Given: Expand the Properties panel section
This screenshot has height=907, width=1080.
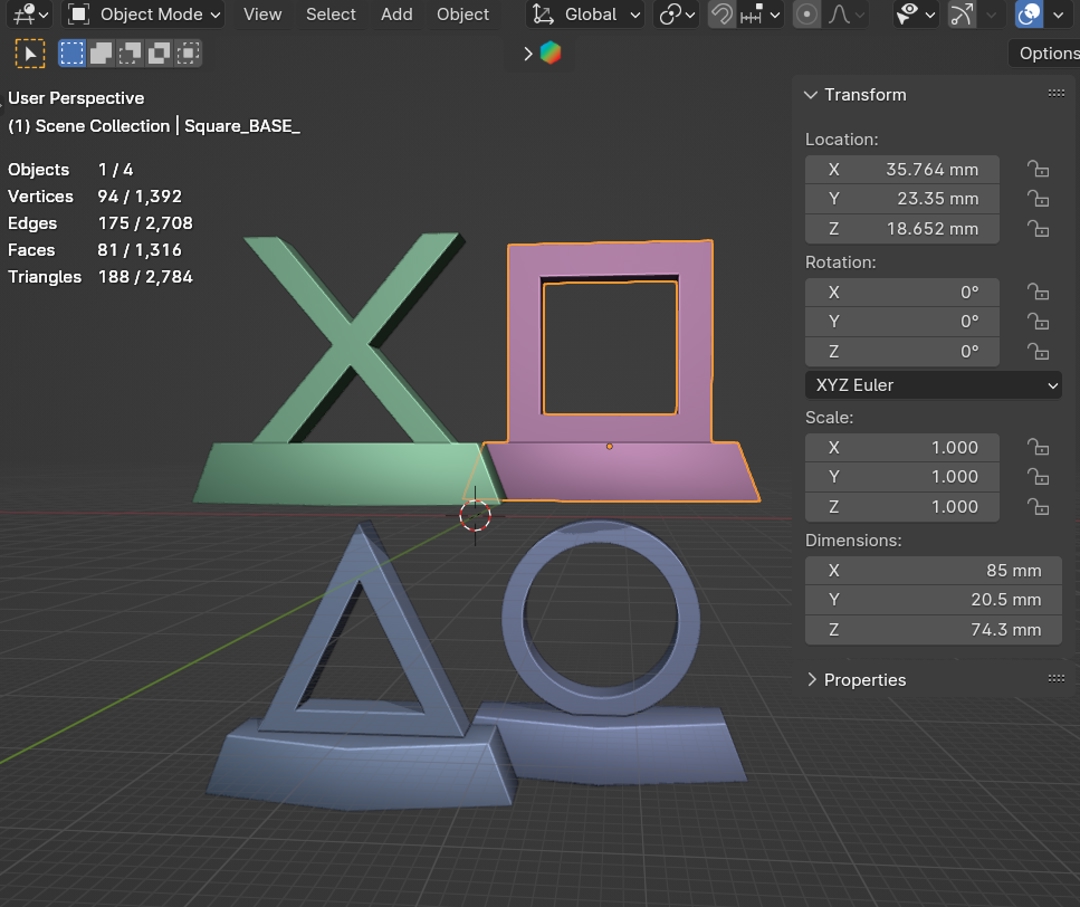Looking at the screenshot, I should (864, 680).
